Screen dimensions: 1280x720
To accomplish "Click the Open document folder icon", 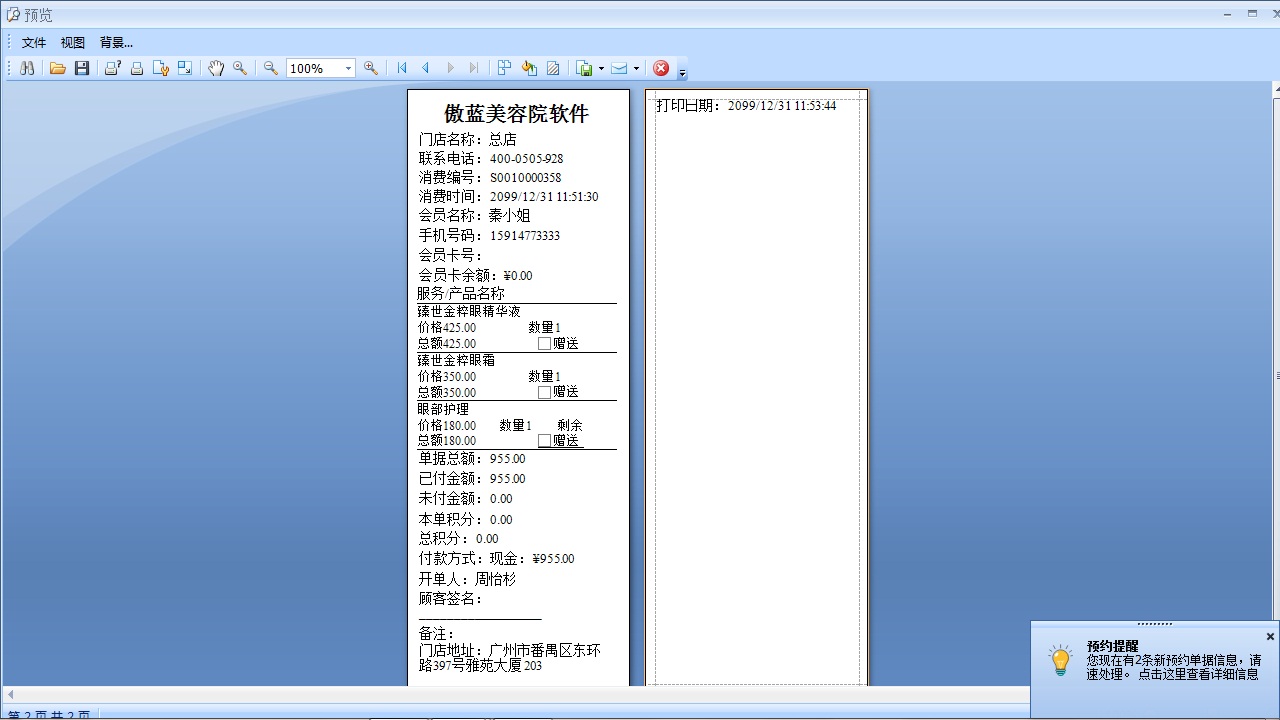I will [58, 68].
